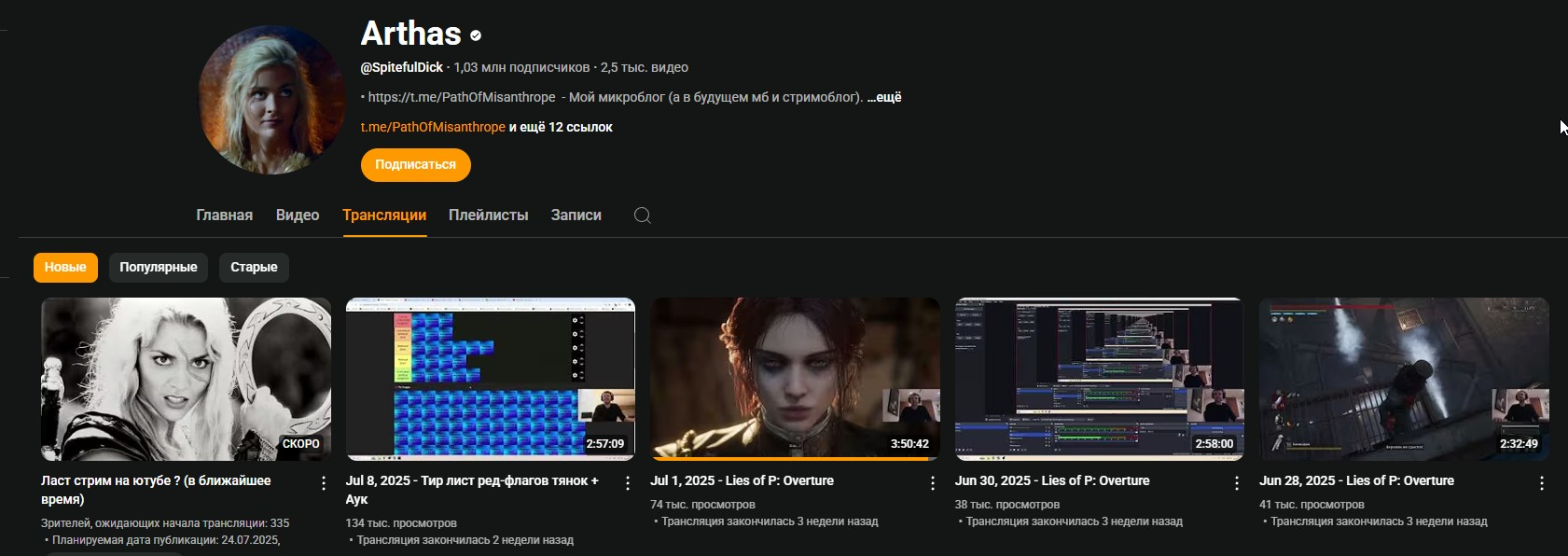Open the 2:57:09 tier list stream thumbnail

[491, 379]
